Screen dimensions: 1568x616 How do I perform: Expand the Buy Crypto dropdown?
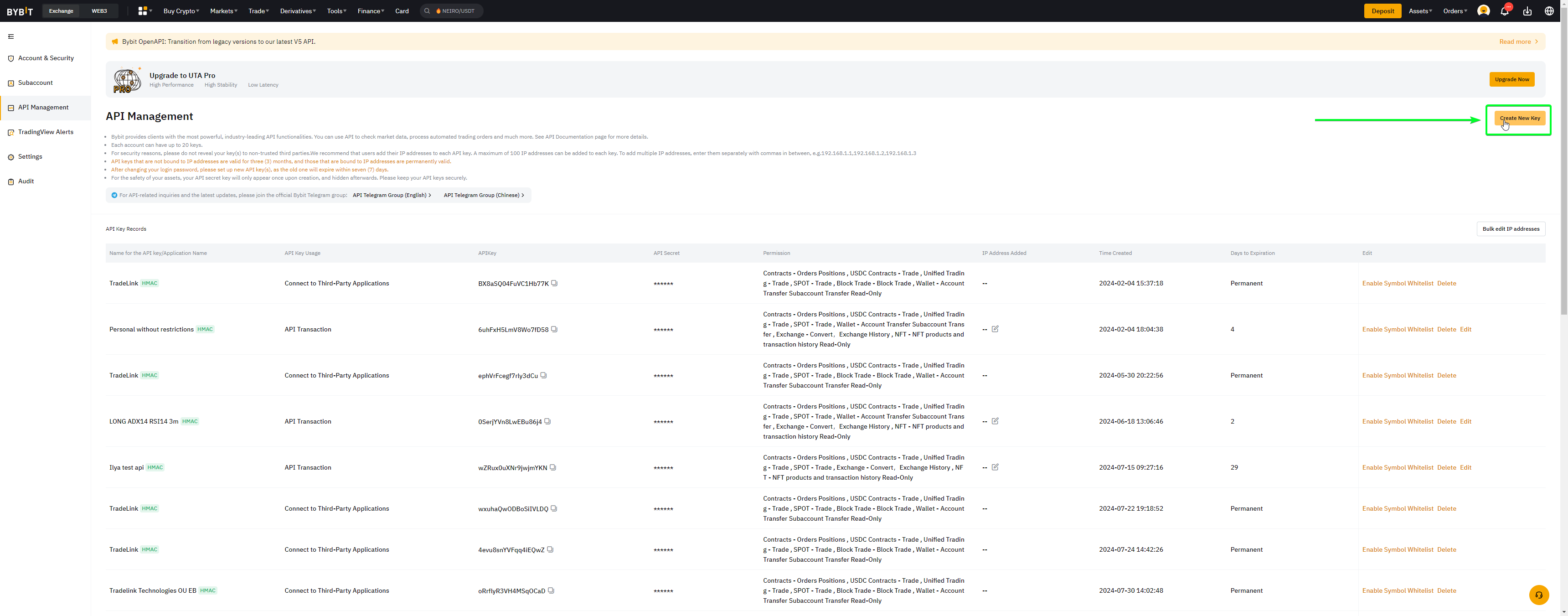coord(181,11)
